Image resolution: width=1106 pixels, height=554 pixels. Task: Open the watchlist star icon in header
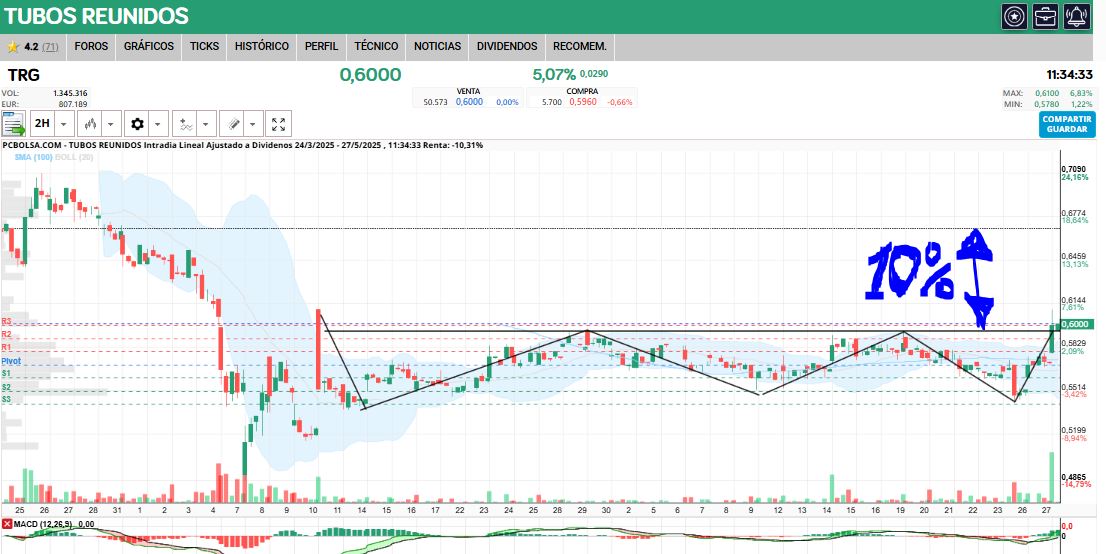(x=1014, y=16)
